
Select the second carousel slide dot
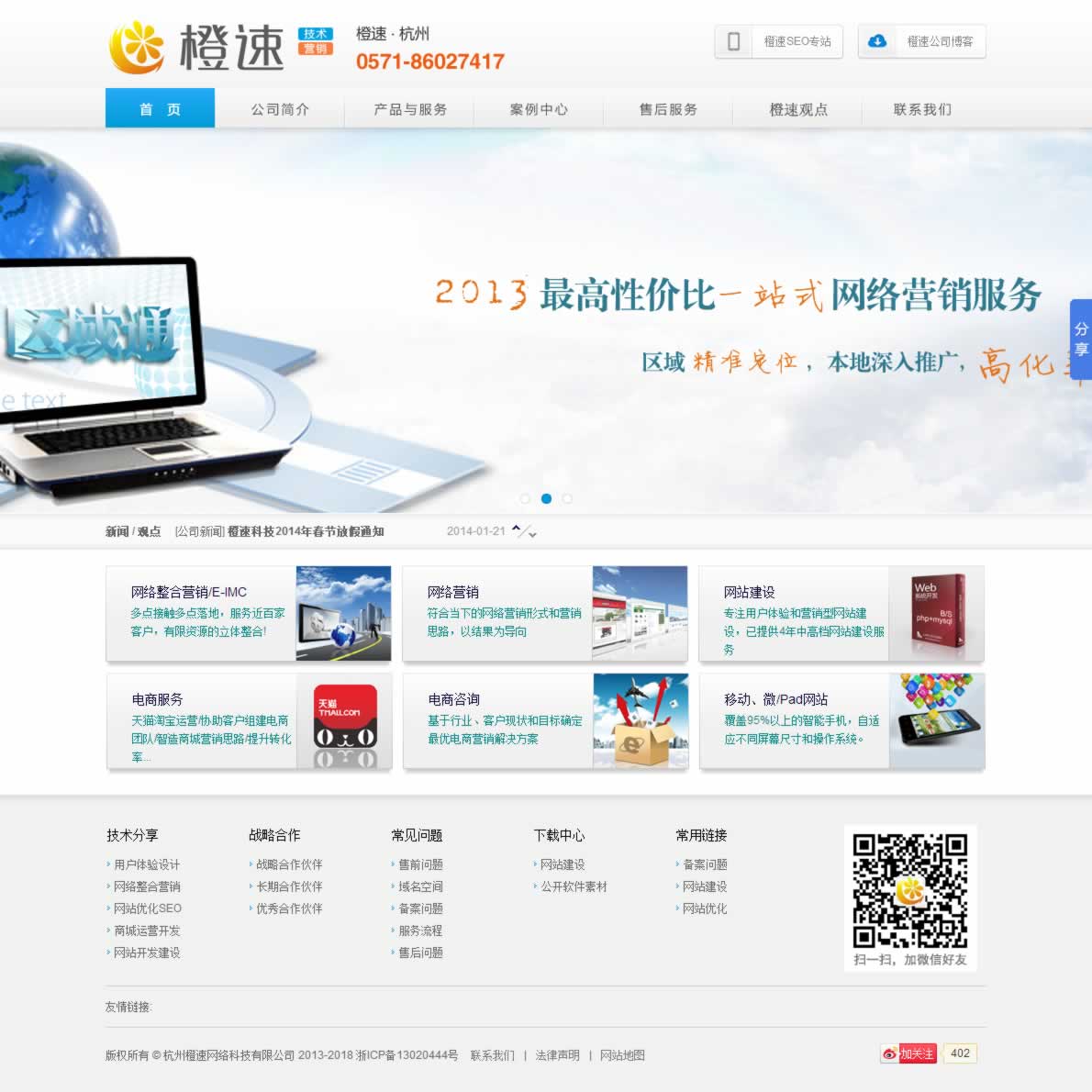click(x=546, y=498)
